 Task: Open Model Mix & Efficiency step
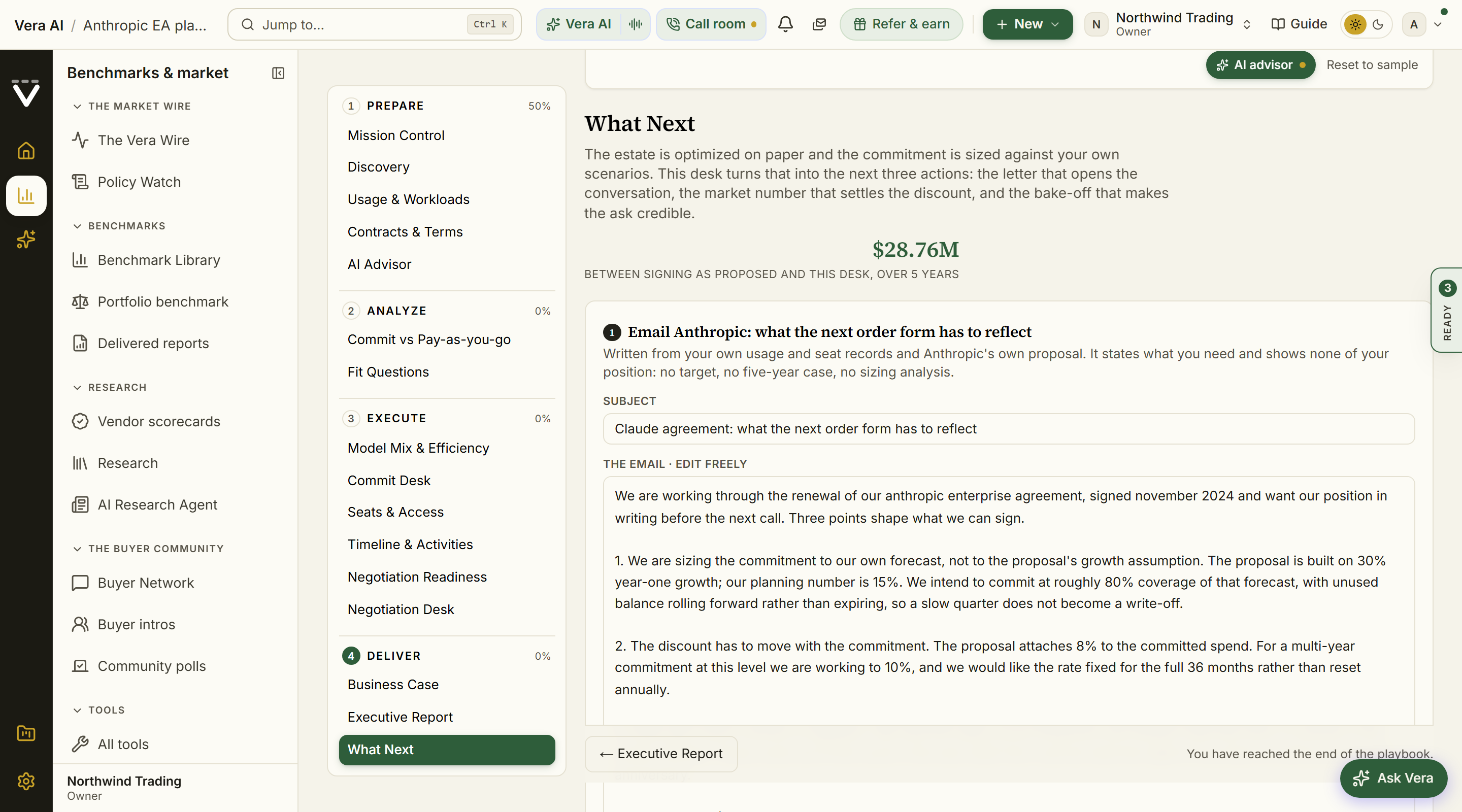[447, 448]
